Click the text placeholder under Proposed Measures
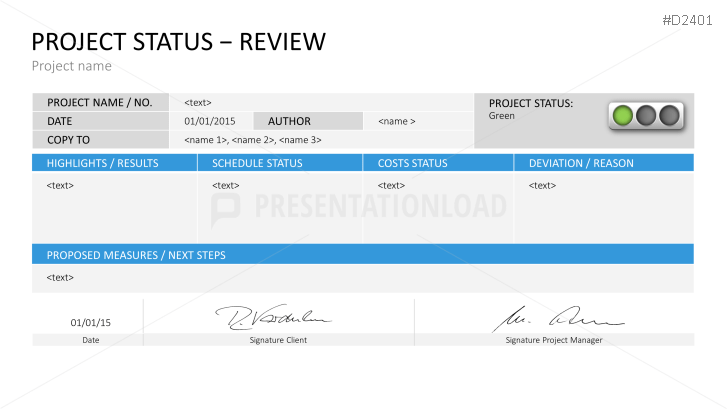Screen dimensions: 727x409 [60, 277]
